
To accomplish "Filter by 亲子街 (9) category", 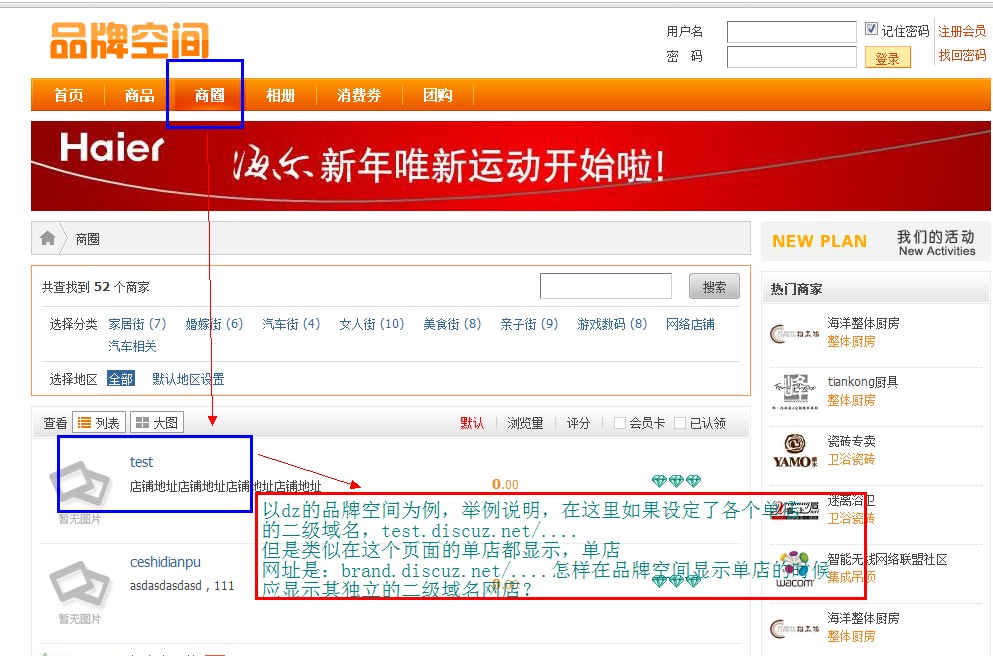I will tap(529, 324).
